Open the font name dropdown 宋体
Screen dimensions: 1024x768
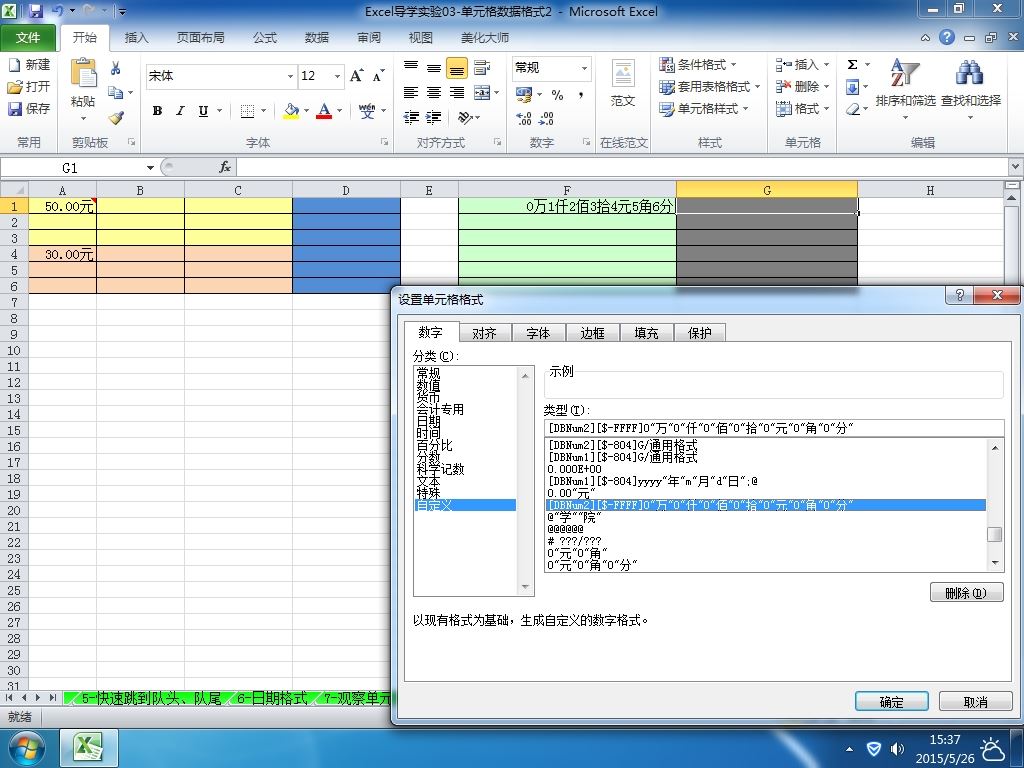(x=290, y=76)
